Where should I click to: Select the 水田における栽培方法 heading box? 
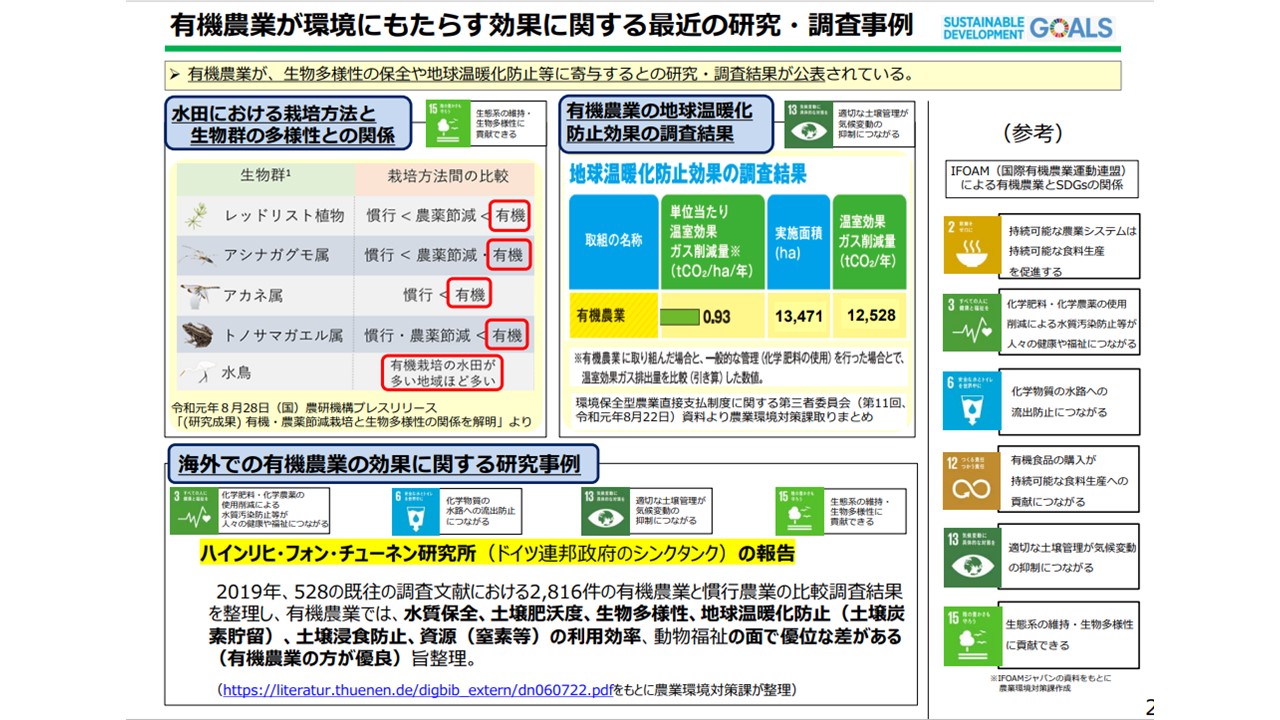tap(288, 124)
